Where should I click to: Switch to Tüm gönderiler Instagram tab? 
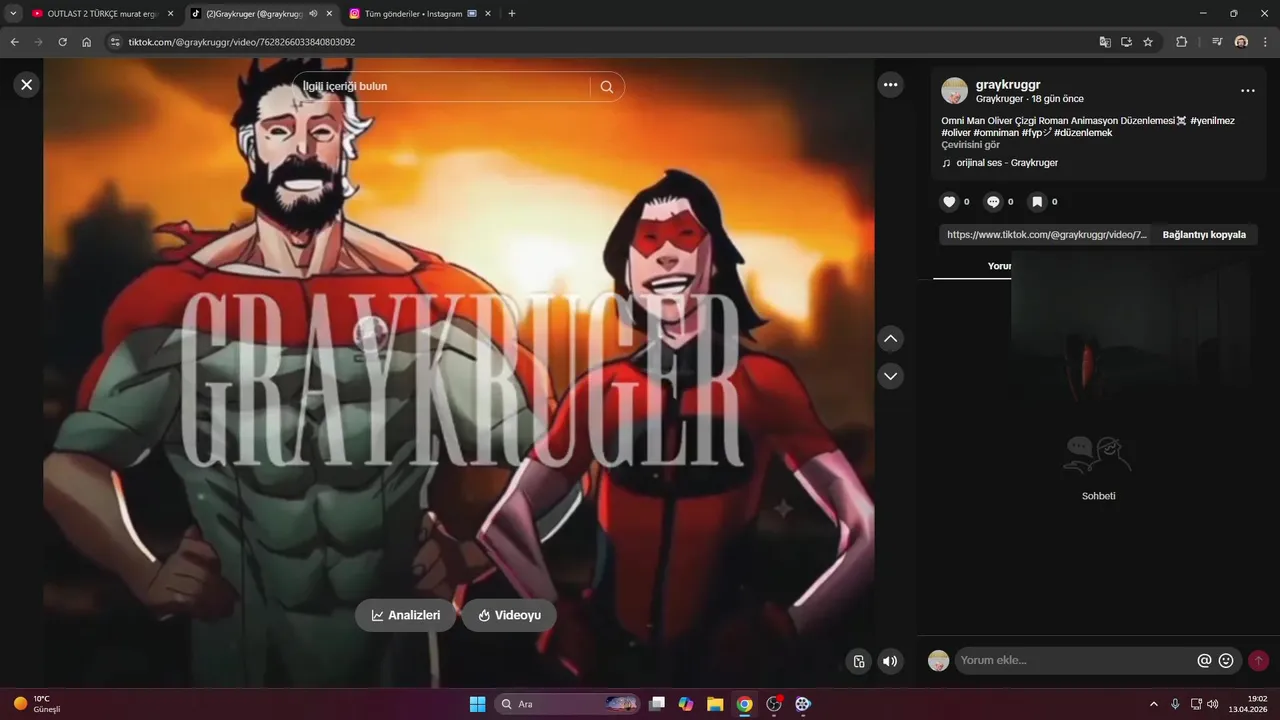(412, 14)
